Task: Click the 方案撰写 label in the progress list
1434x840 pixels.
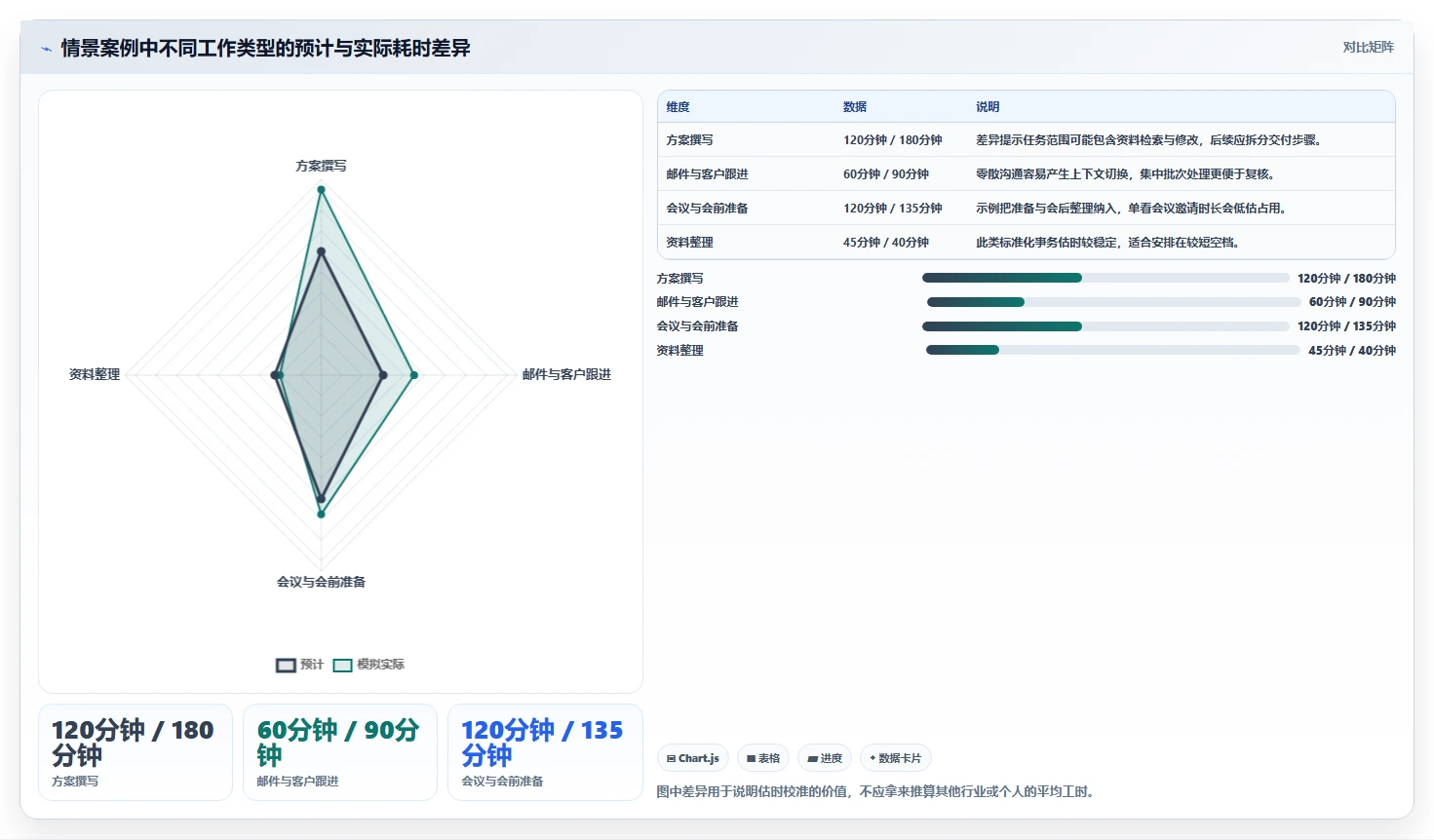Action: tap(680, 279)
